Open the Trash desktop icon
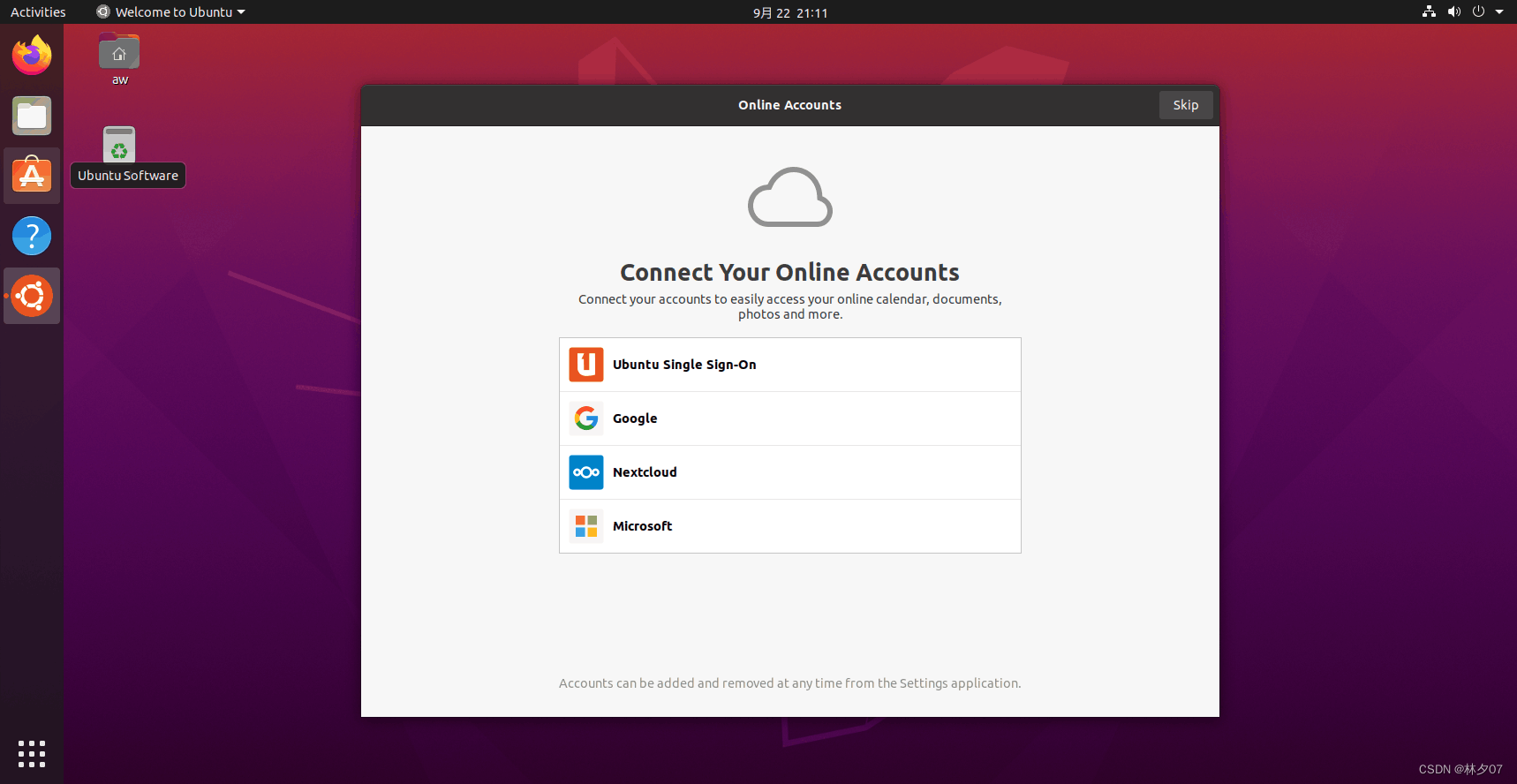This screenshot has height=784, width=1517. (119, 144)
